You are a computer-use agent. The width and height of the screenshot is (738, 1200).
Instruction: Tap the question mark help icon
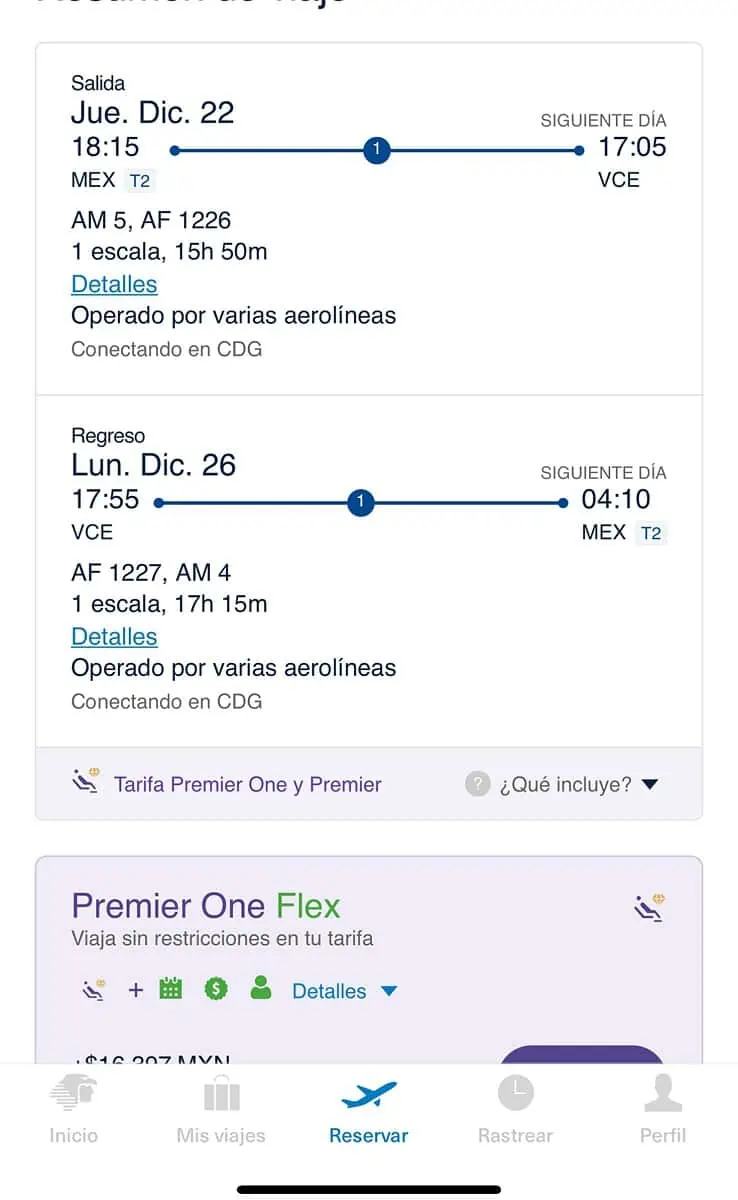point(478,784)
